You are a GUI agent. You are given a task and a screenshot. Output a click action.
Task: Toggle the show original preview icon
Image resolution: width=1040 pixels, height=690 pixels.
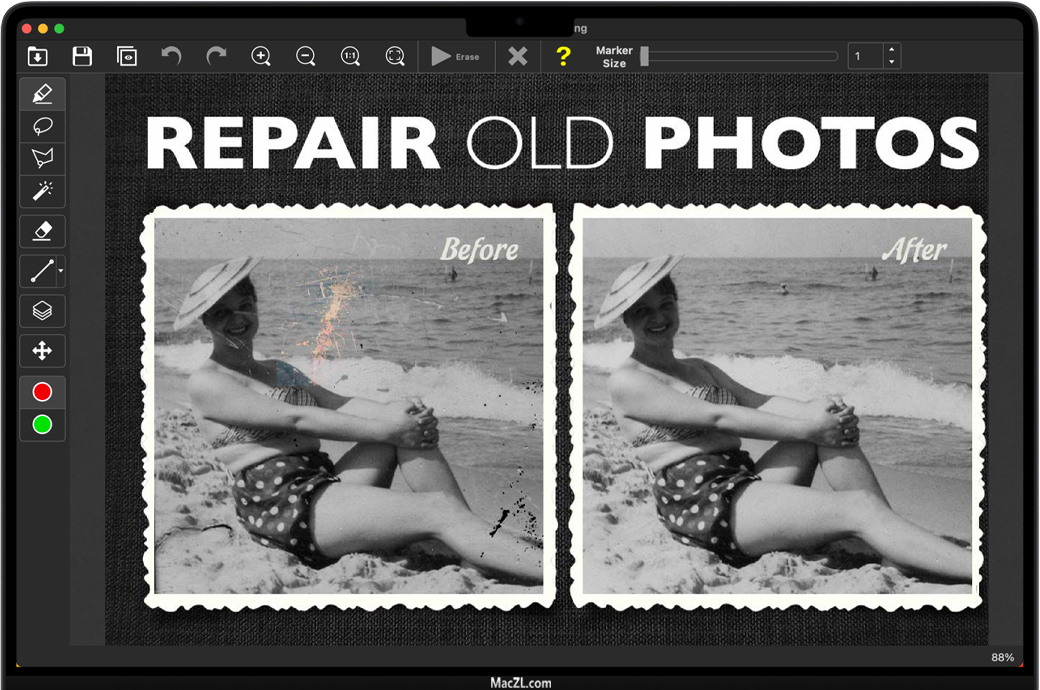(127, 57)
